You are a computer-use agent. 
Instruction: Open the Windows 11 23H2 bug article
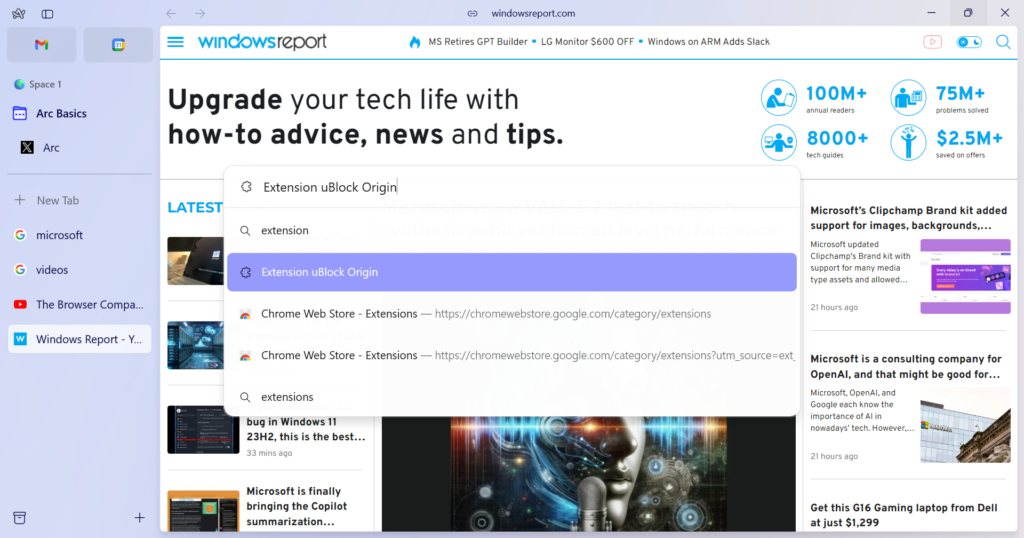(x=306, y=429)
